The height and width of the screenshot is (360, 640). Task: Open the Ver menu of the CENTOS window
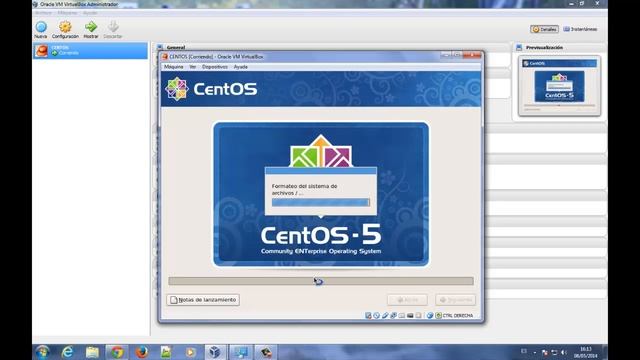point(193,67)
